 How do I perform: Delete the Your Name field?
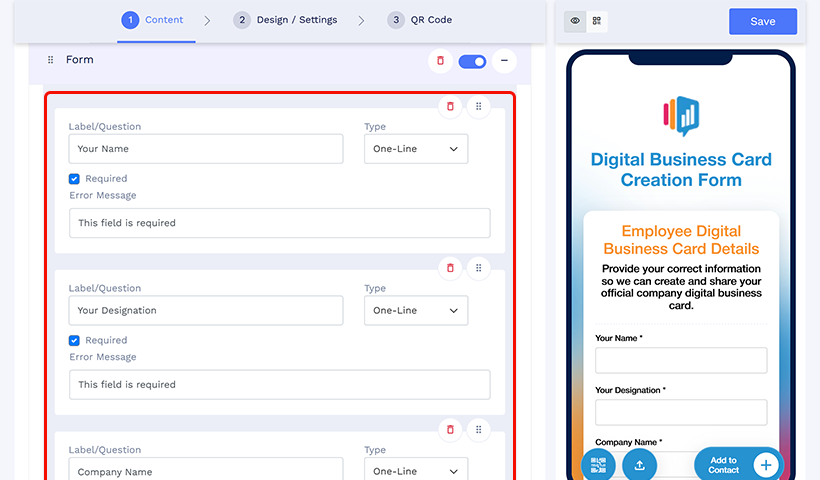450,106
